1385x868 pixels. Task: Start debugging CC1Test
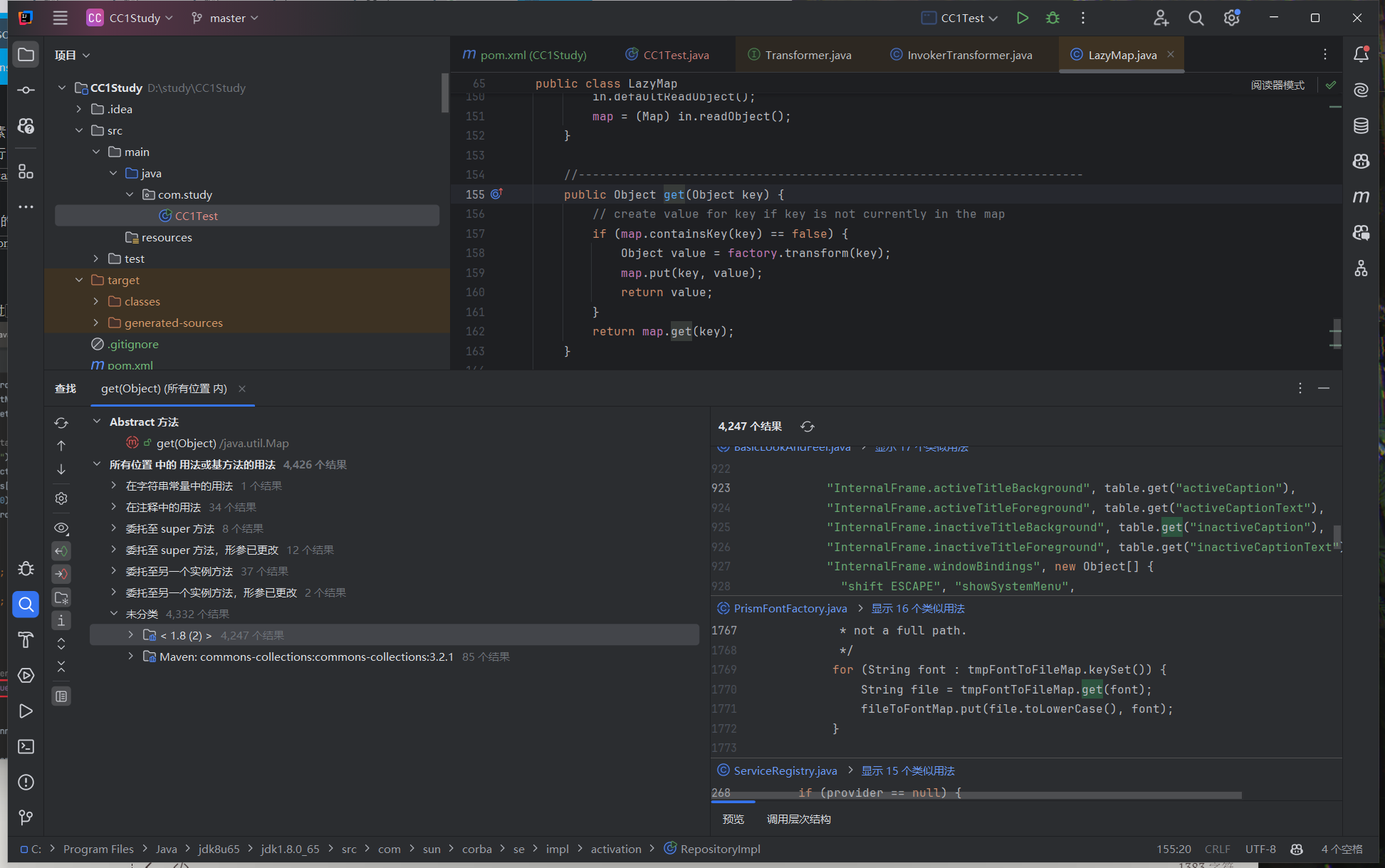[1052, 18]
